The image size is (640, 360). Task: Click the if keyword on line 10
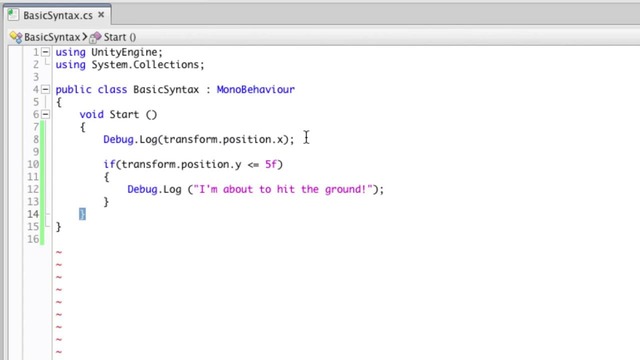tap(109, 164)
